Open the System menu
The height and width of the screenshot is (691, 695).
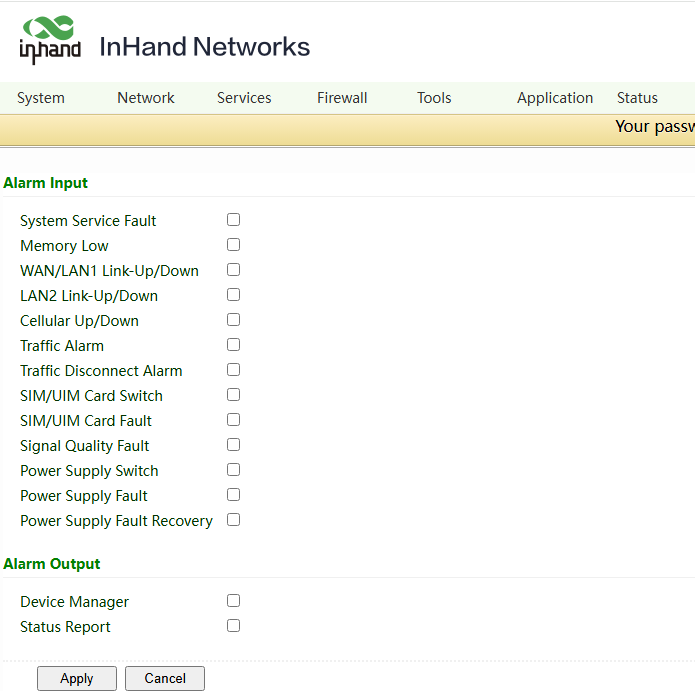(x=41, y=98)
